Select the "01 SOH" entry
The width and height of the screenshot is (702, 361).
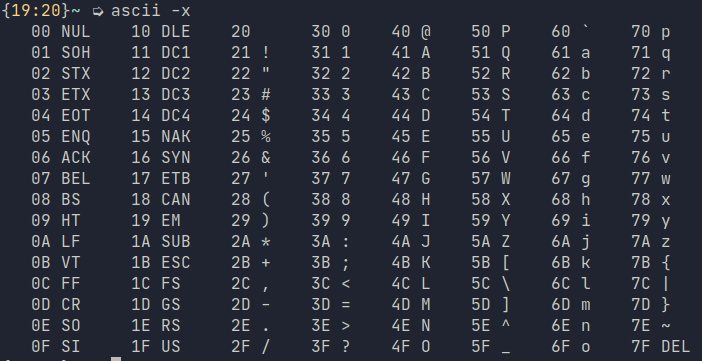(60, 52)
